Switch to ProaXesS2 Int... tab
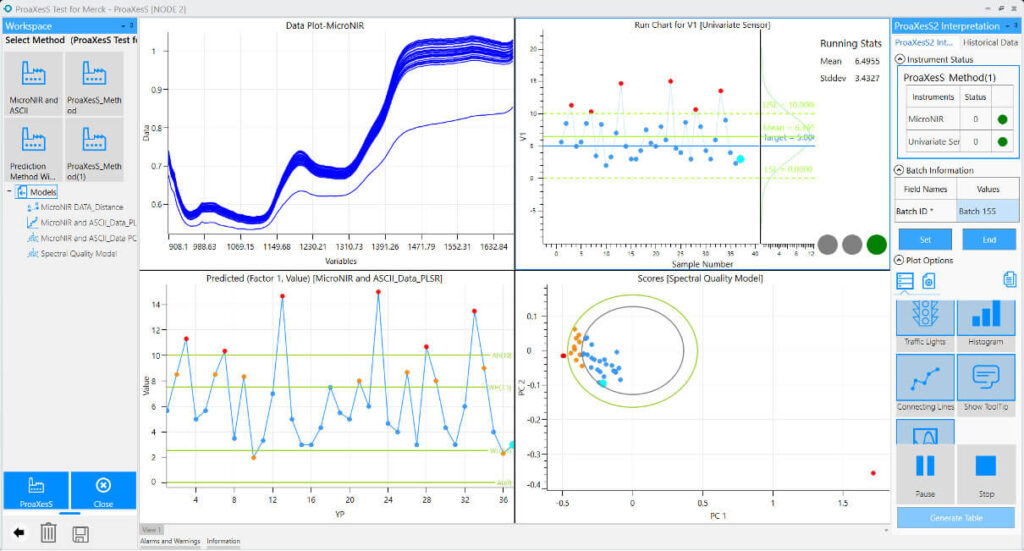The width and height of the screenshot is (1024, 551). (923, 42)
